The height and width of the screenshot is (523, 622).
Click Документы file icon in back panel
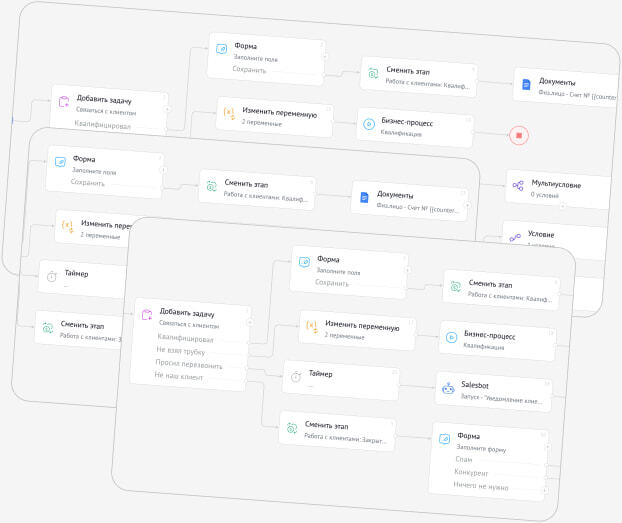click(x=526, y=84)
